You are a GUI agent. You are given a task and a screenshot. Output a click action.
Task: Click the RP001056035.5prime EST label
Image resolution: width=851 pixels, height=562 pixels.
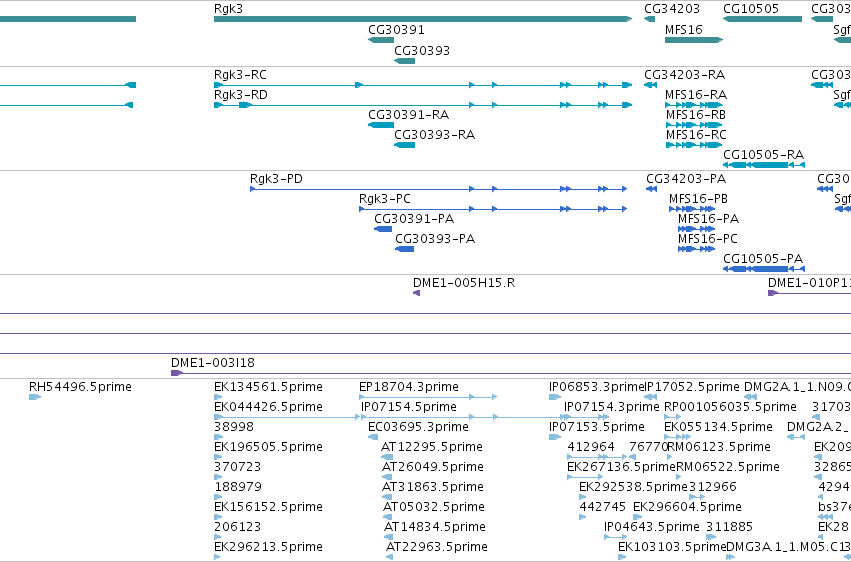[x=731, y=407]
